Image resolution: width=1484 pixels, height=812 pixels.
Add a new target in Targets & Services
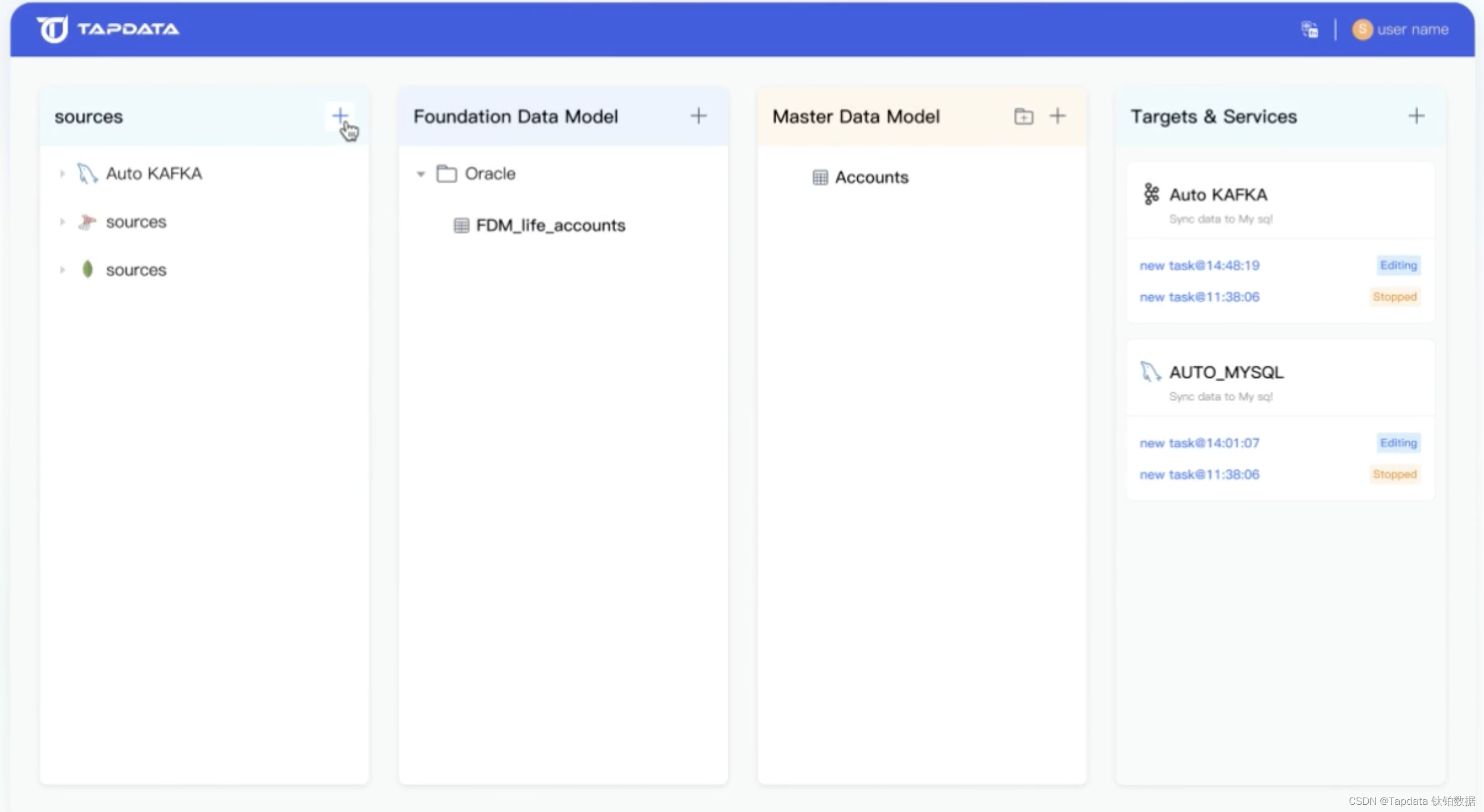1416,116
